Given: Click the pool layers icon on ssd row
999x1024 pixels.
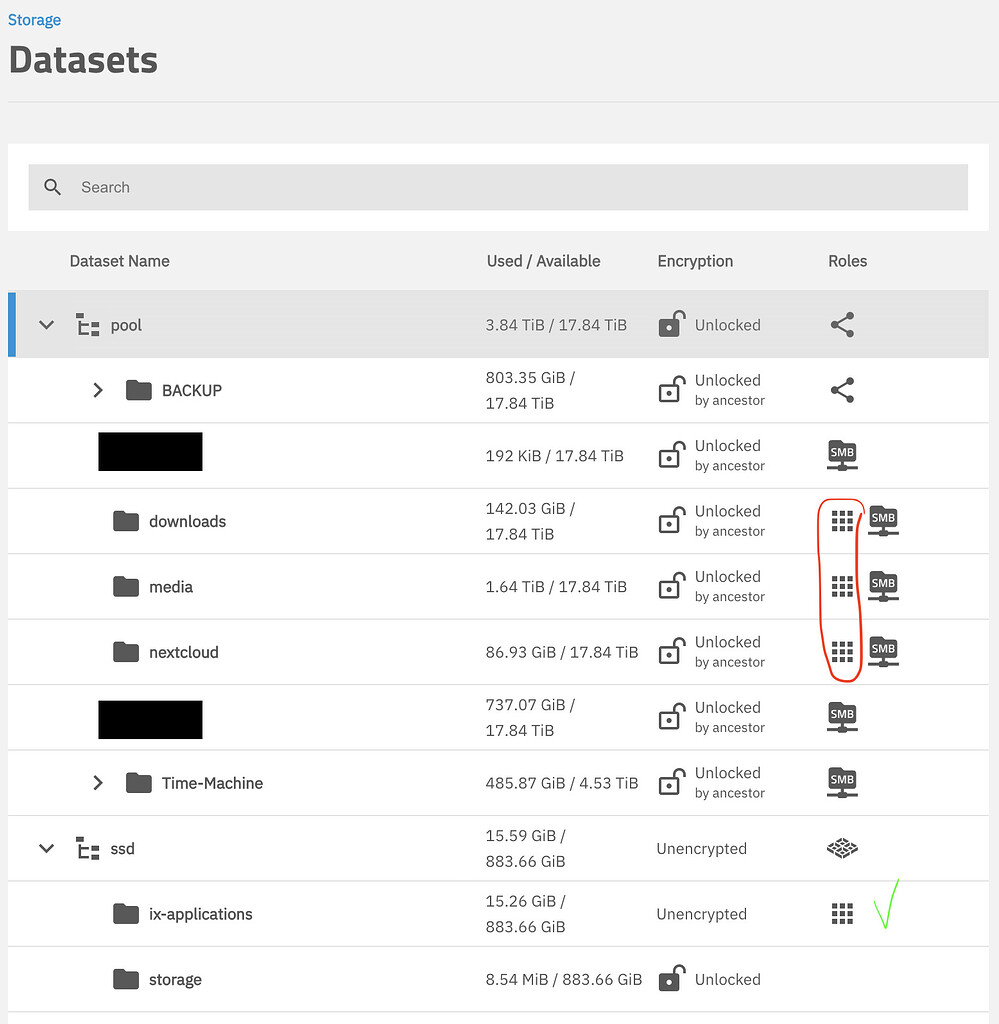Looking at the screenshot, I should 841,847.
